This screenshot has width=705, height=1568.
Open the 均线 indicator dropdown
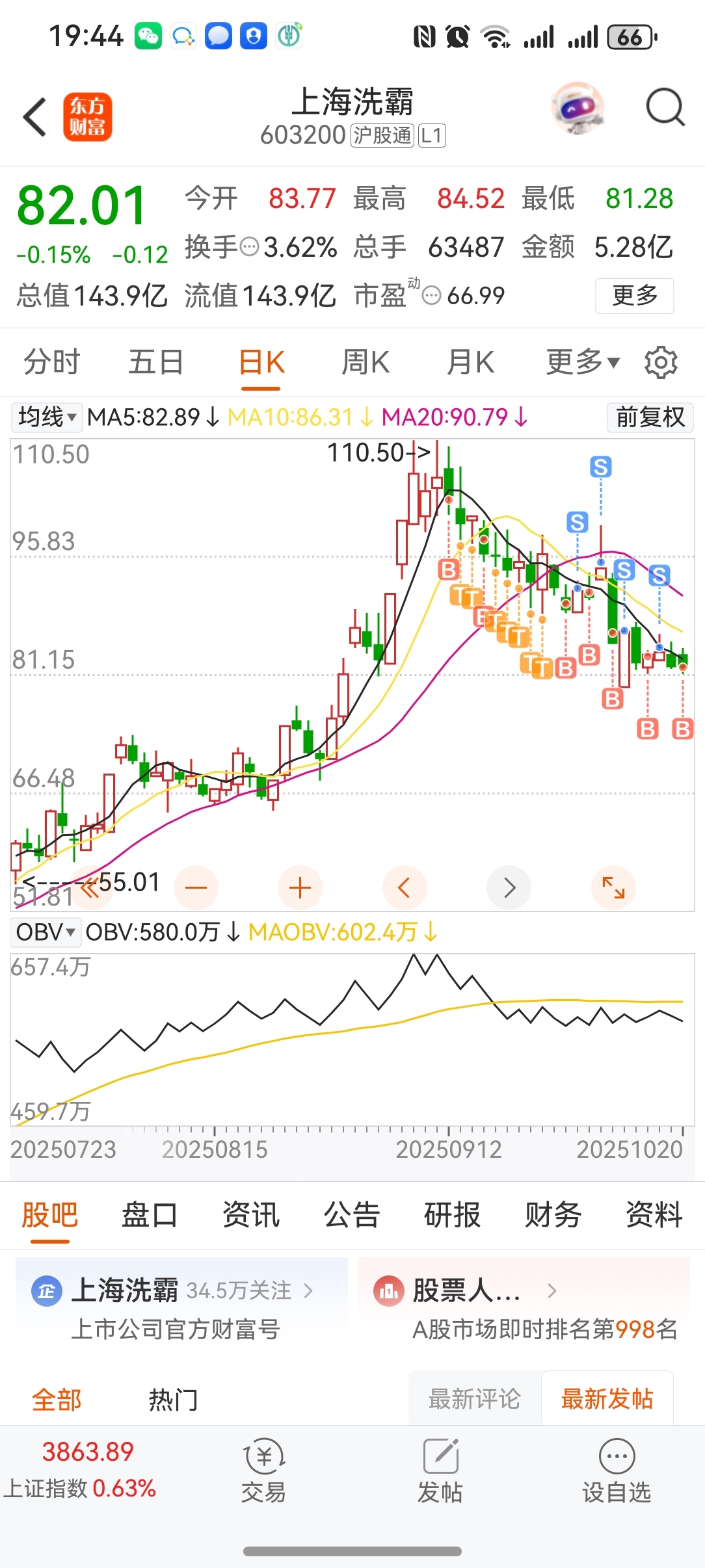(47, 417)
